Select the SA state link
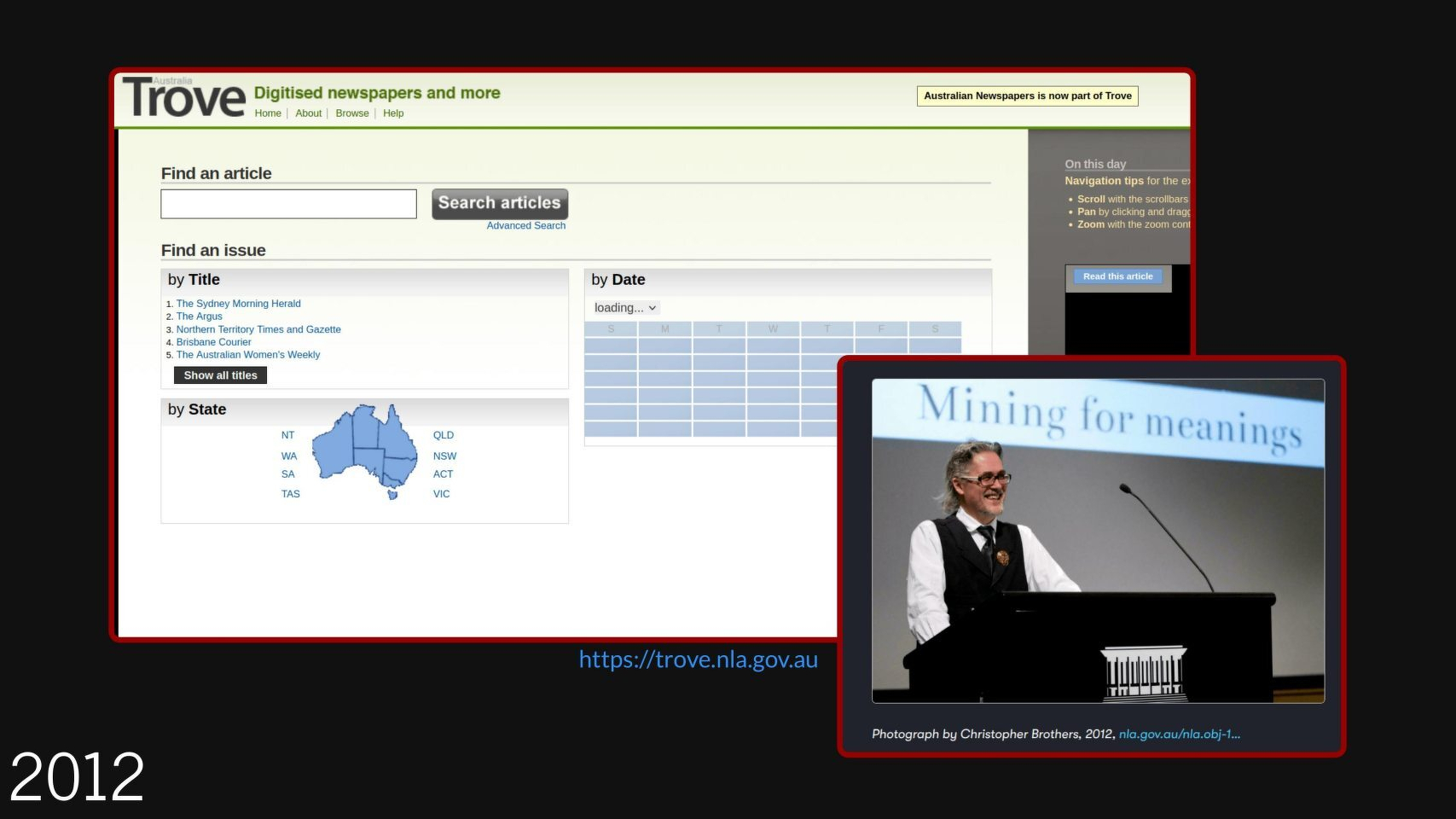The image size is (1456, 819). [x=288, y=474]
